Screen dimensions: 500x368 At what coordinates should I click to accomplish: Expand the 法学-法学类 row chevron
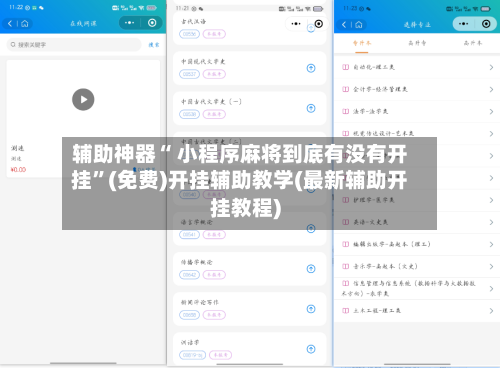point(491,111)
